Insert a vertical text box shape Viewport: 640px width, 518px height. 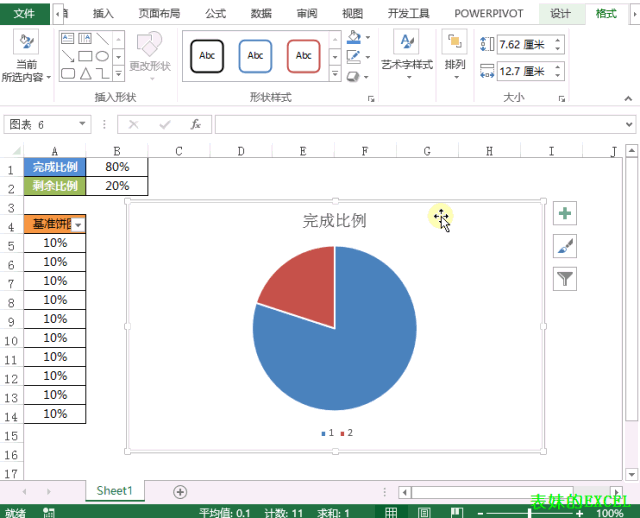click(85, 38)
